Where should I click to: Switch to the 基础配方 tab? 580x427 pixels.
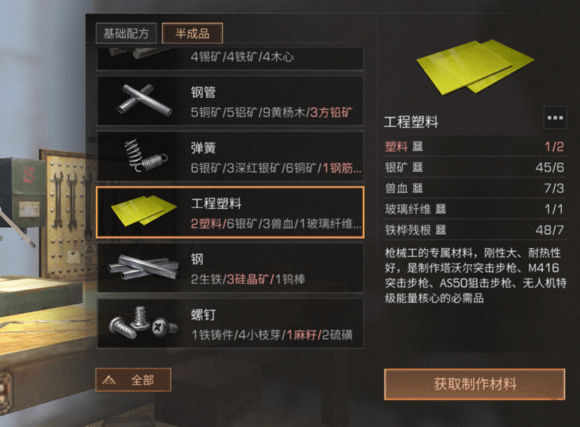(x=126, y=34)
